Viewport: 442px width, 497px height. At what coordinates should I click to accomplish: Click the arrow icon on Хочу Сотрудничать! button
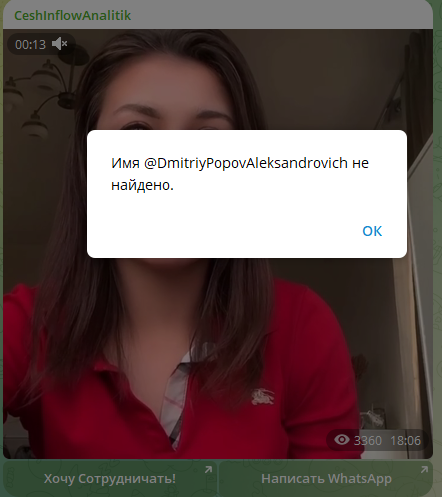pos(208,470)
